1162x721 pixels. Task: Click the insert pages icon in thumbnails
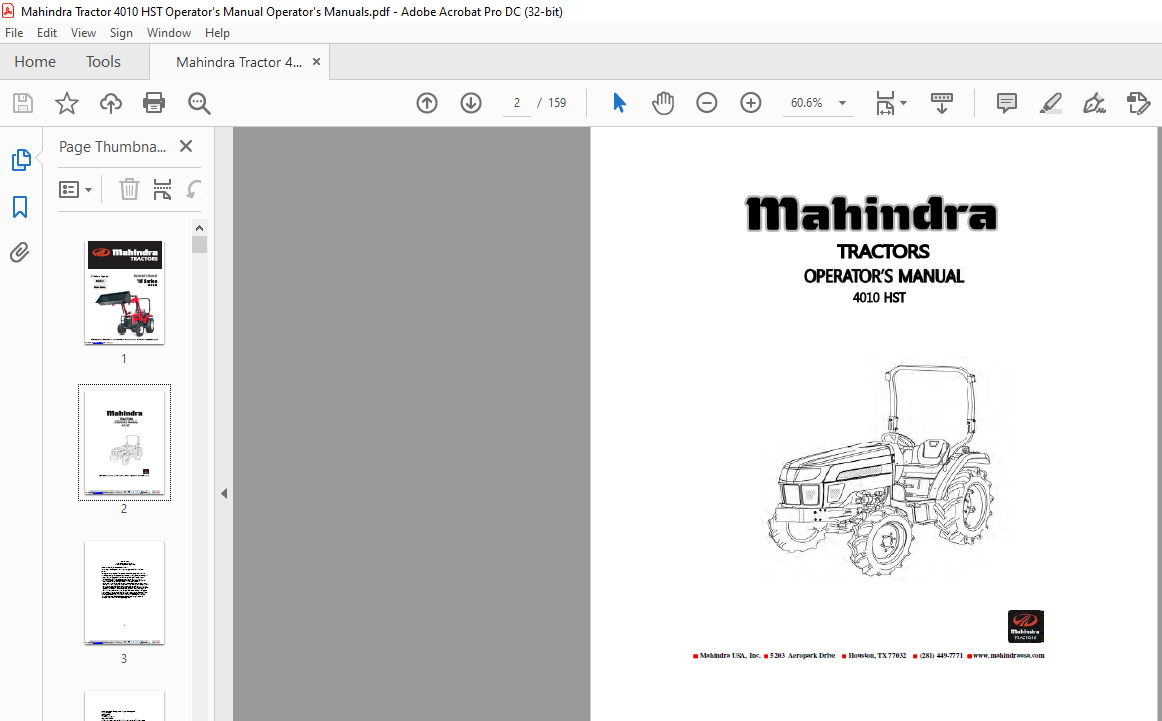point(162,190)
